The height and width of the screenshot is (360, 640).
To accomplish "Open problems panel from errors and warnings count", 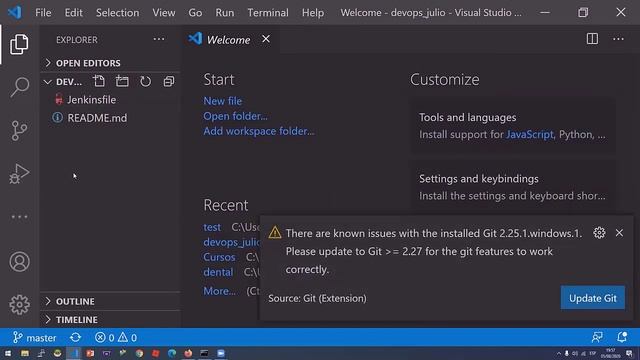I will click(x=116, y=338).
